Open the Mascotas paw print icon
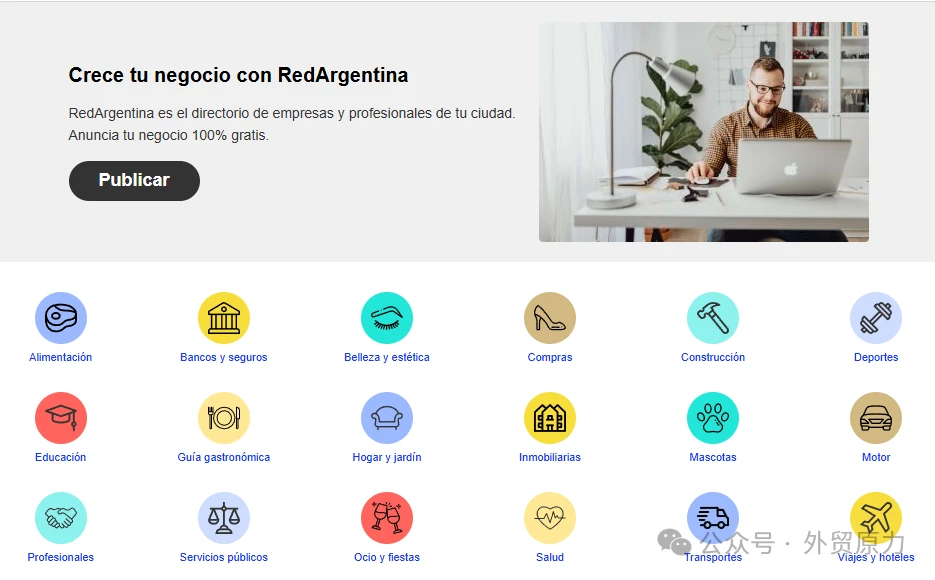 coord(713,418)
